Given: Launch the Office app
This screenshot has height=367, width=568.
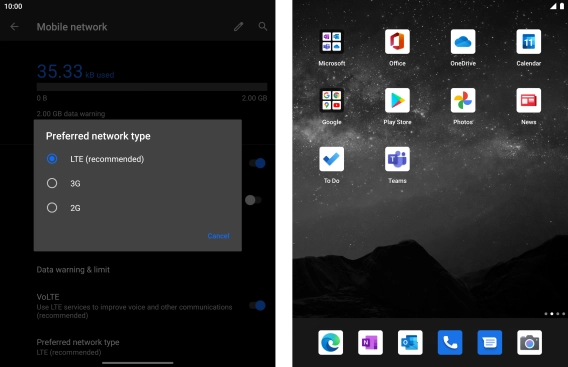Looking at the screenshot, I should pyautogui.click(x=397, y=42).
